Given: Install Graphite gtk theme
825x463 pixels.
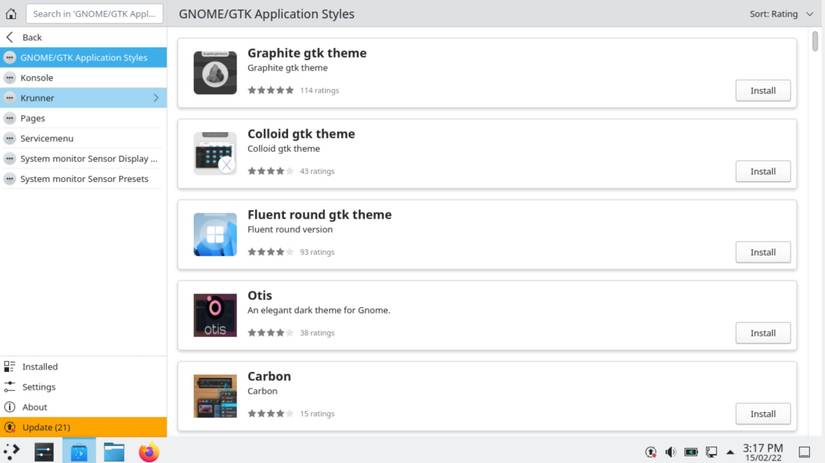Looking at the screenshot, I should [763, 90].
